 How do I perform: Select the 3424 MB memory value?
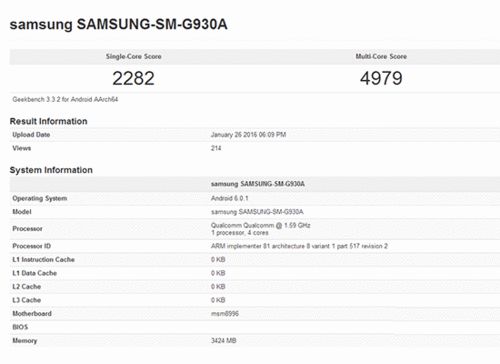224,341
